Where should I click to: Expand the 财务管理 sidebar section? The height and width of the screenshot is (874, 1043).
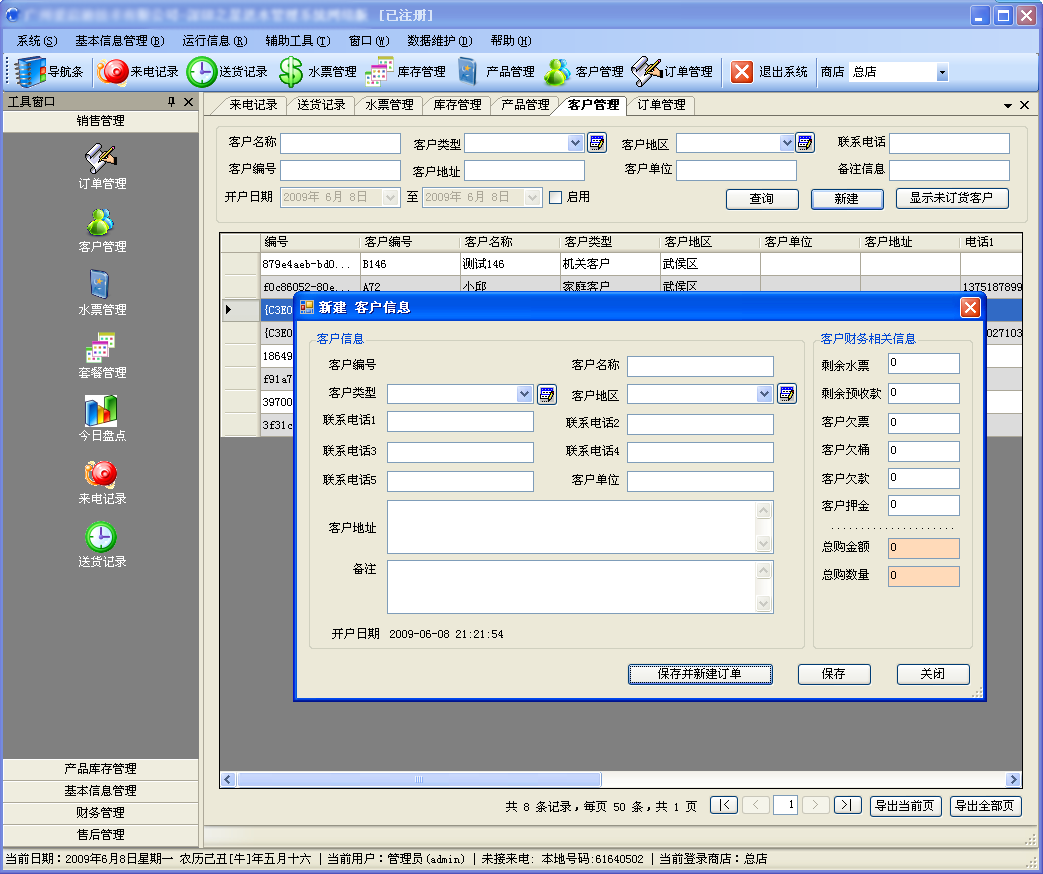click(100, 813)
